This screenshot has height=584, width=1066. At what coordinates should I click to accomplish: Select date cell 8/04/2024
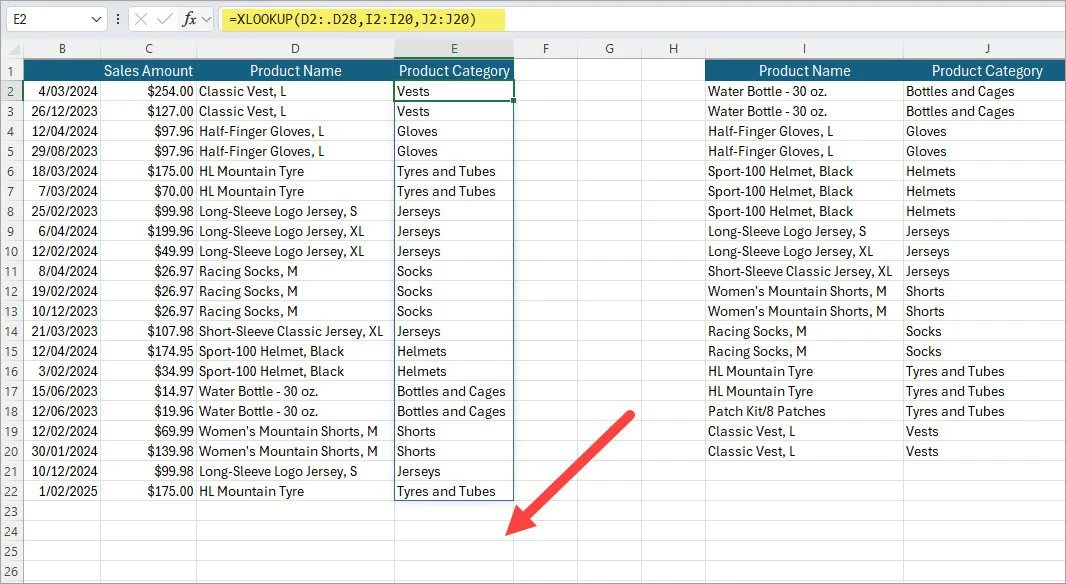[62, 271]
